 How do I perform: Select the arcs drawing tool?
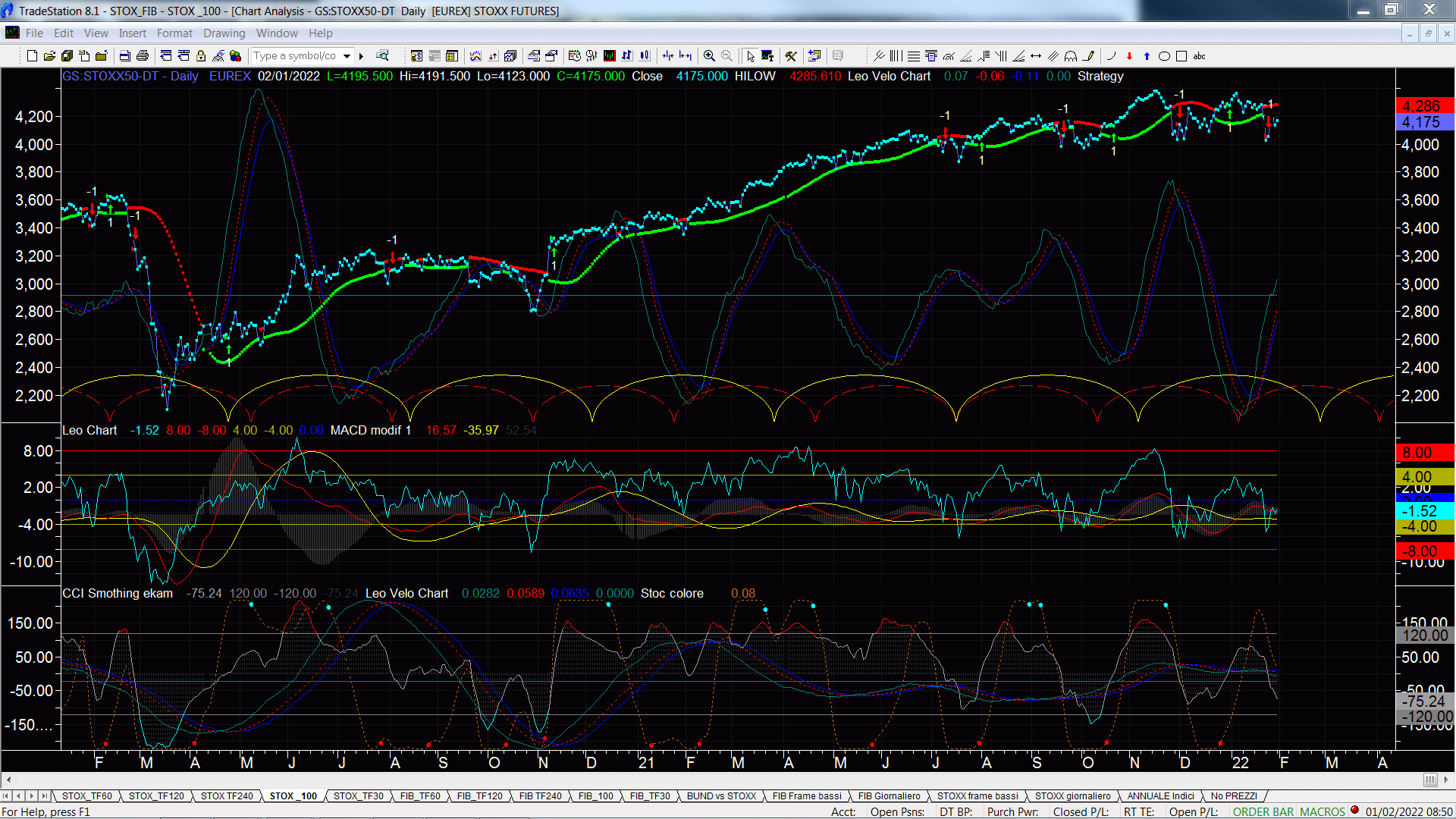coord(1071,56)
